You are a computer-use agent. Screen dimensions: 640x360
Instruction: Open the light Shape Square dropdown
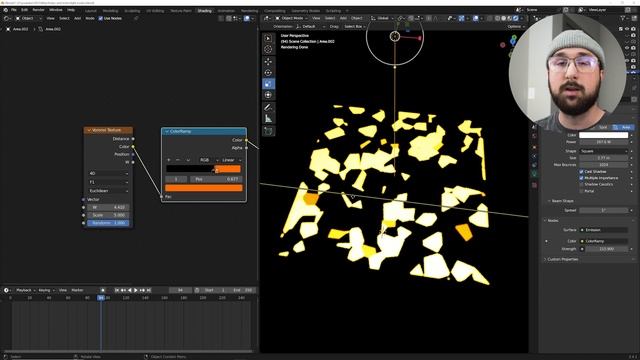click(x=604, y=151)
